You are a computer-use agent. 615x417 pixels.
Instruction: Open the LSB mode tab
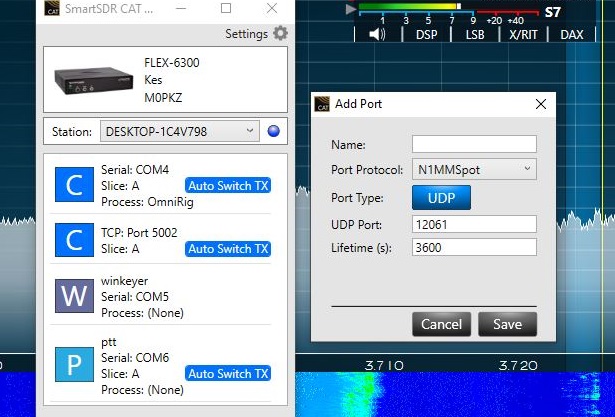[x=475, y=35]
